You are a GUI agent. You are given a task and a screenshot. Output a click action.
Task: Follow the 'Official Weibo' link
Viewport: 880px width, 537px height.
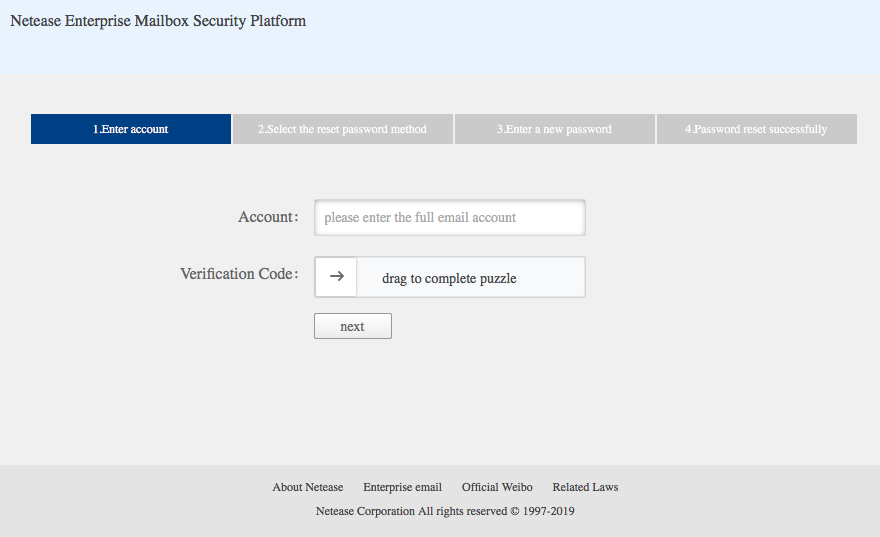[x=497, y=487]
